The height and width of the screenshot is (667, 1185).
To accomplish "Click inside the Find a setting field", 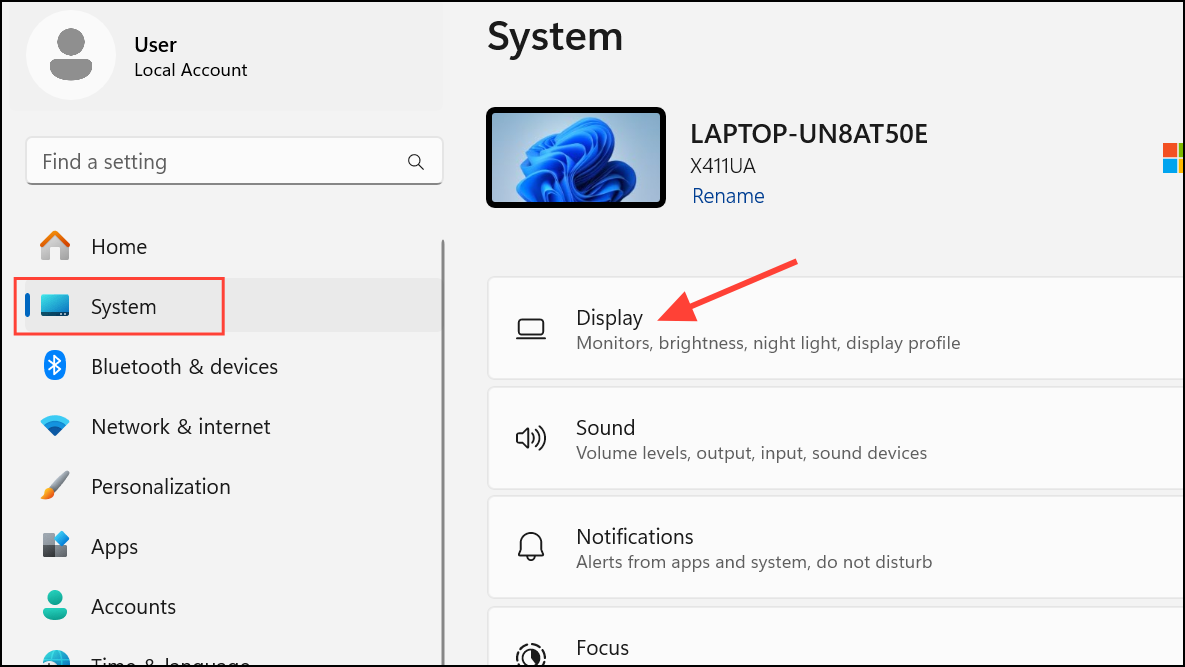I will [200, 161].
